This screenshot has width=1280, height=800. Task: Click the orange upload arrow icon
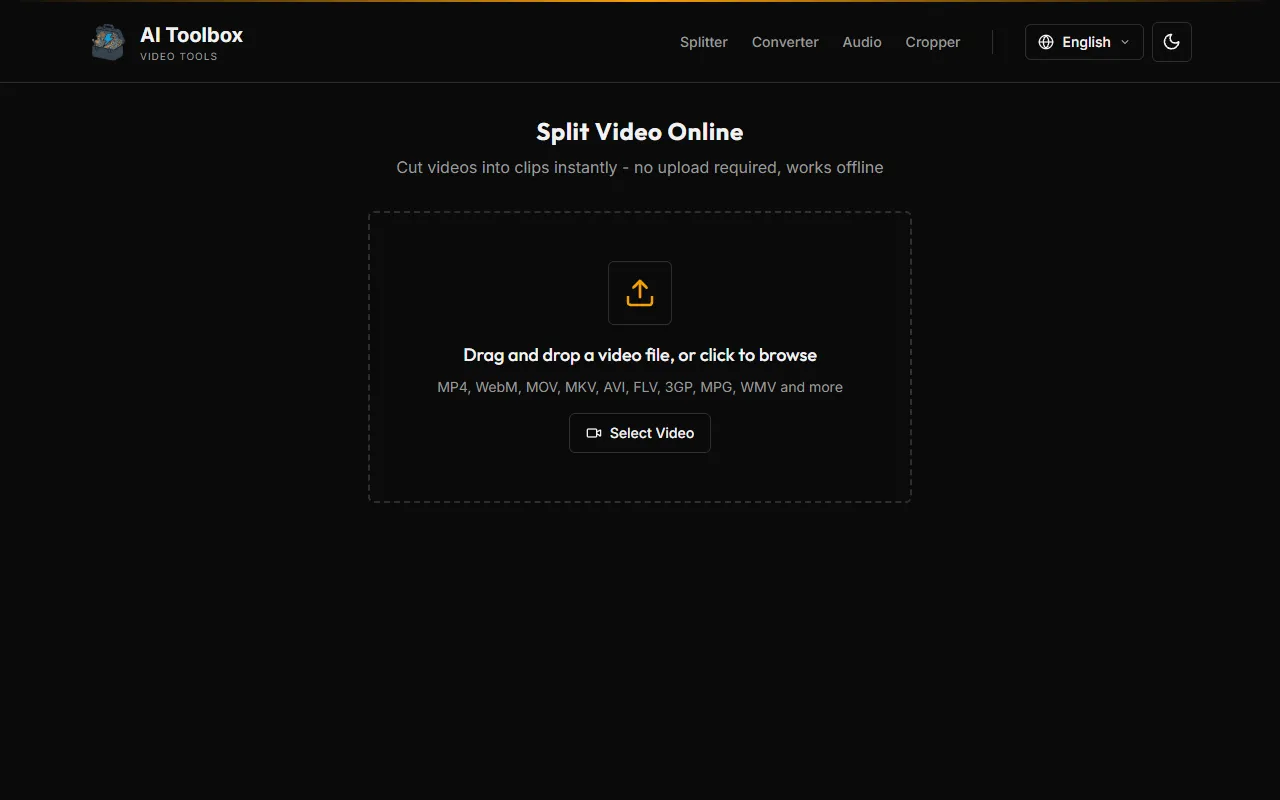click(640, 293)
